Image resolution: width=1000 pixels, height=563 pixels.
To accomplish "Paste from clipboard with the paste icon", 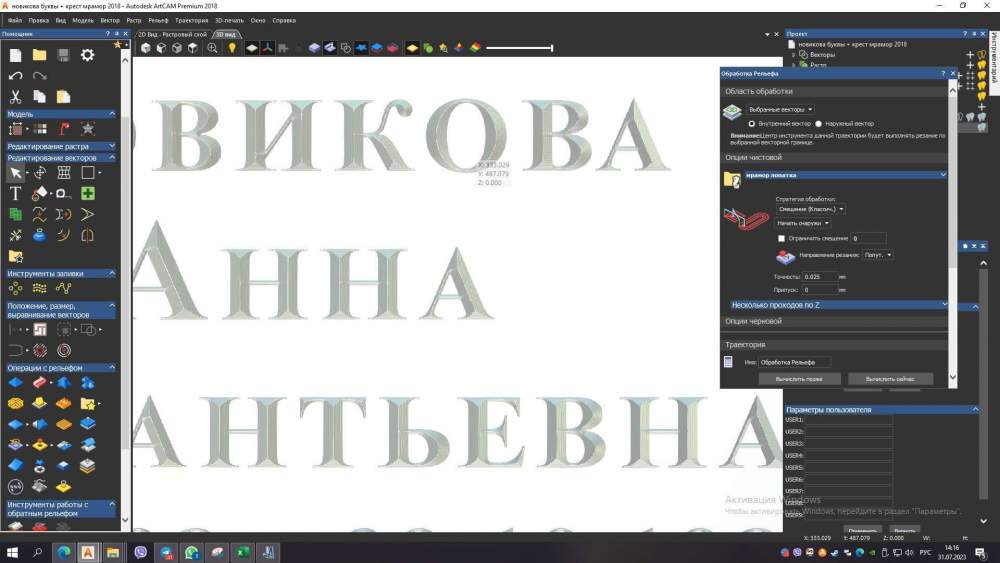I will coord(63,97).
